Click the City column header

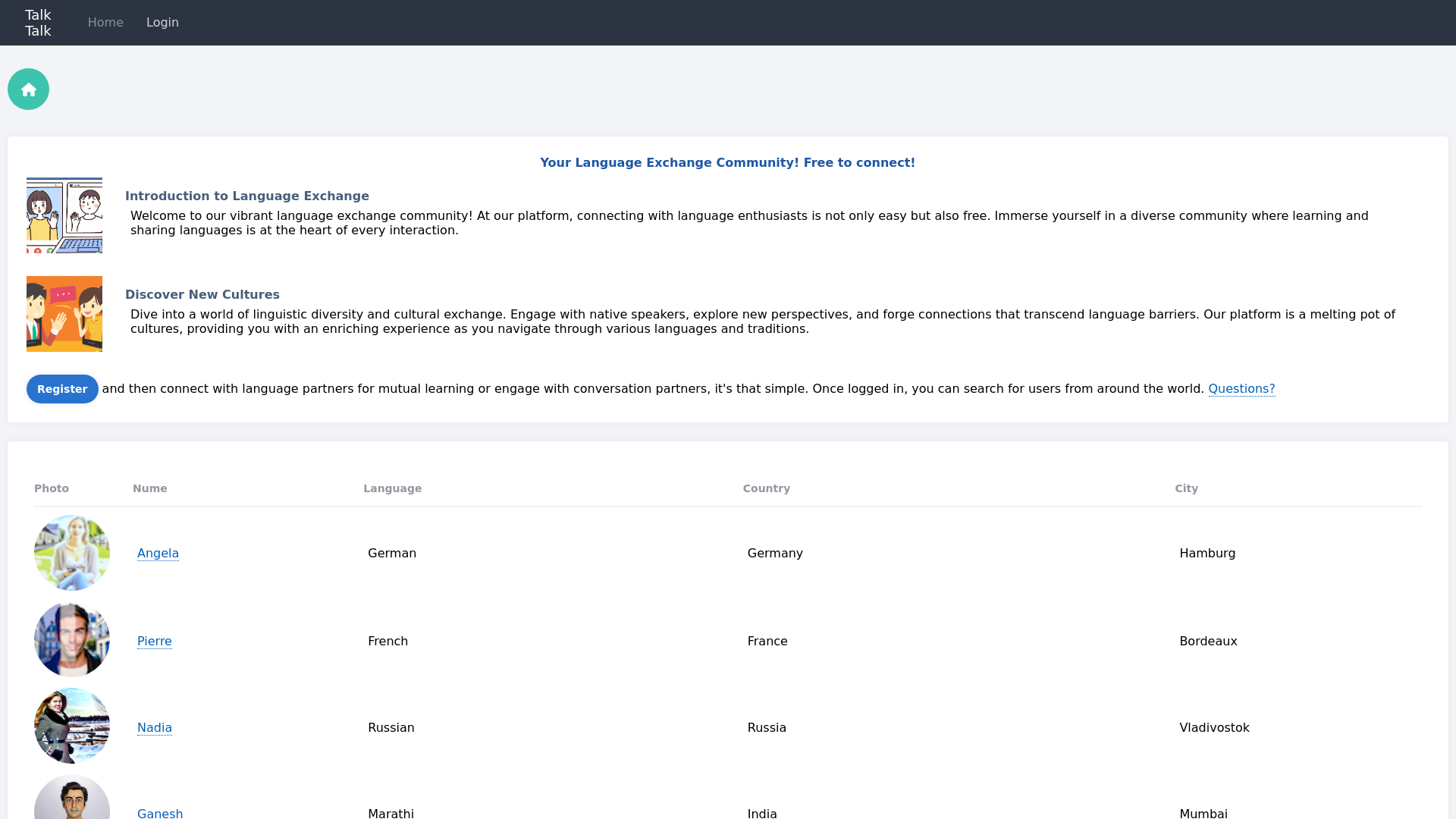tap(1187, 488)
